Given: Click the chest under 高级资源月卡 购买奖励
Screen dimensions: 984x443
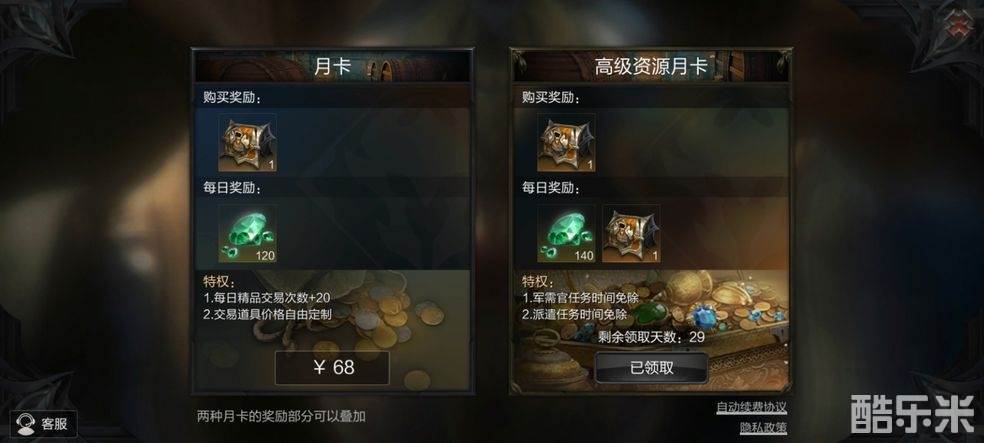Looking at the screenshot, I should pos(567,142).
